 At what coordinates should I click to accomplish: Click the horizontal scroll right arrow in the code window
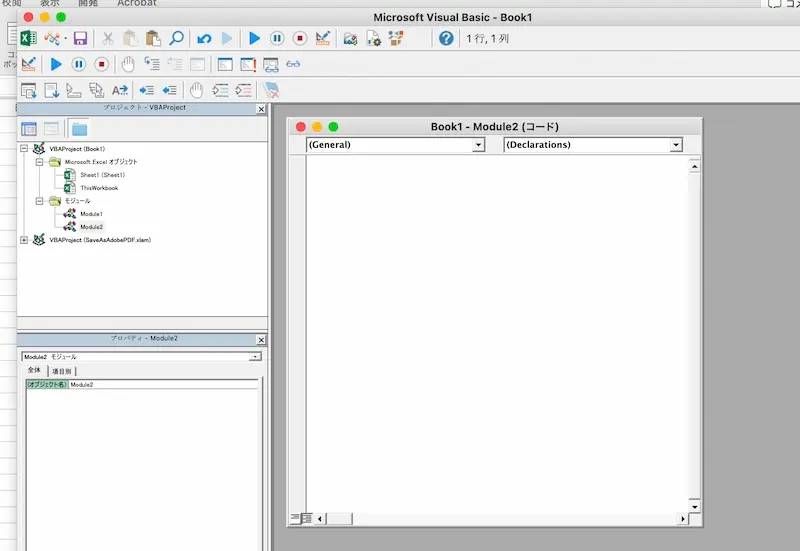point(683,519)
